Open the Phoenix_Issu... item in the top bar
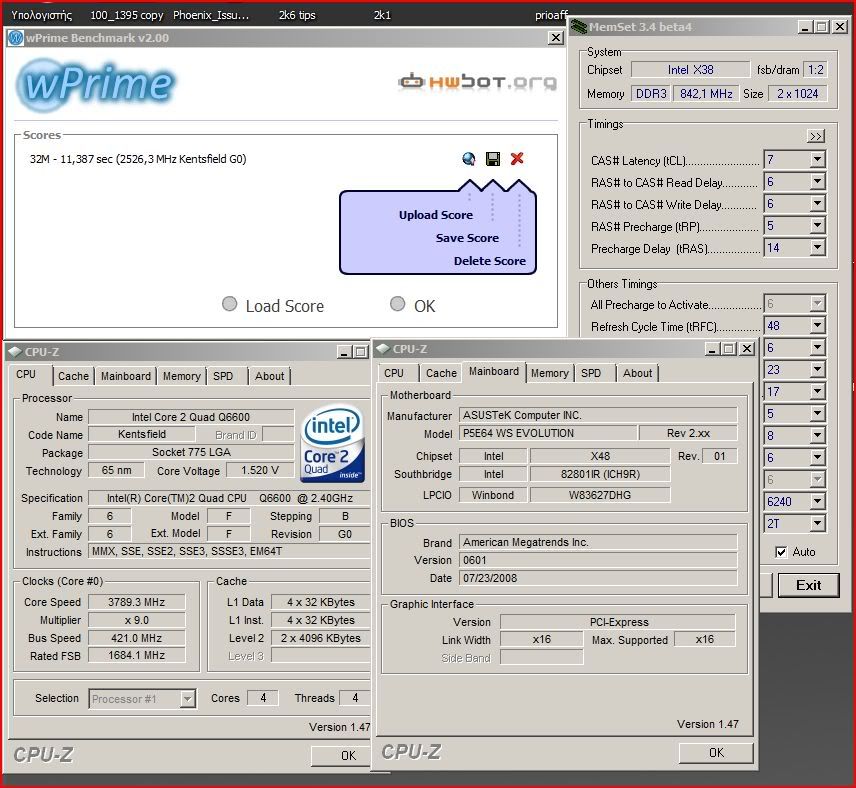856x788 pixels. click(211, 15)
